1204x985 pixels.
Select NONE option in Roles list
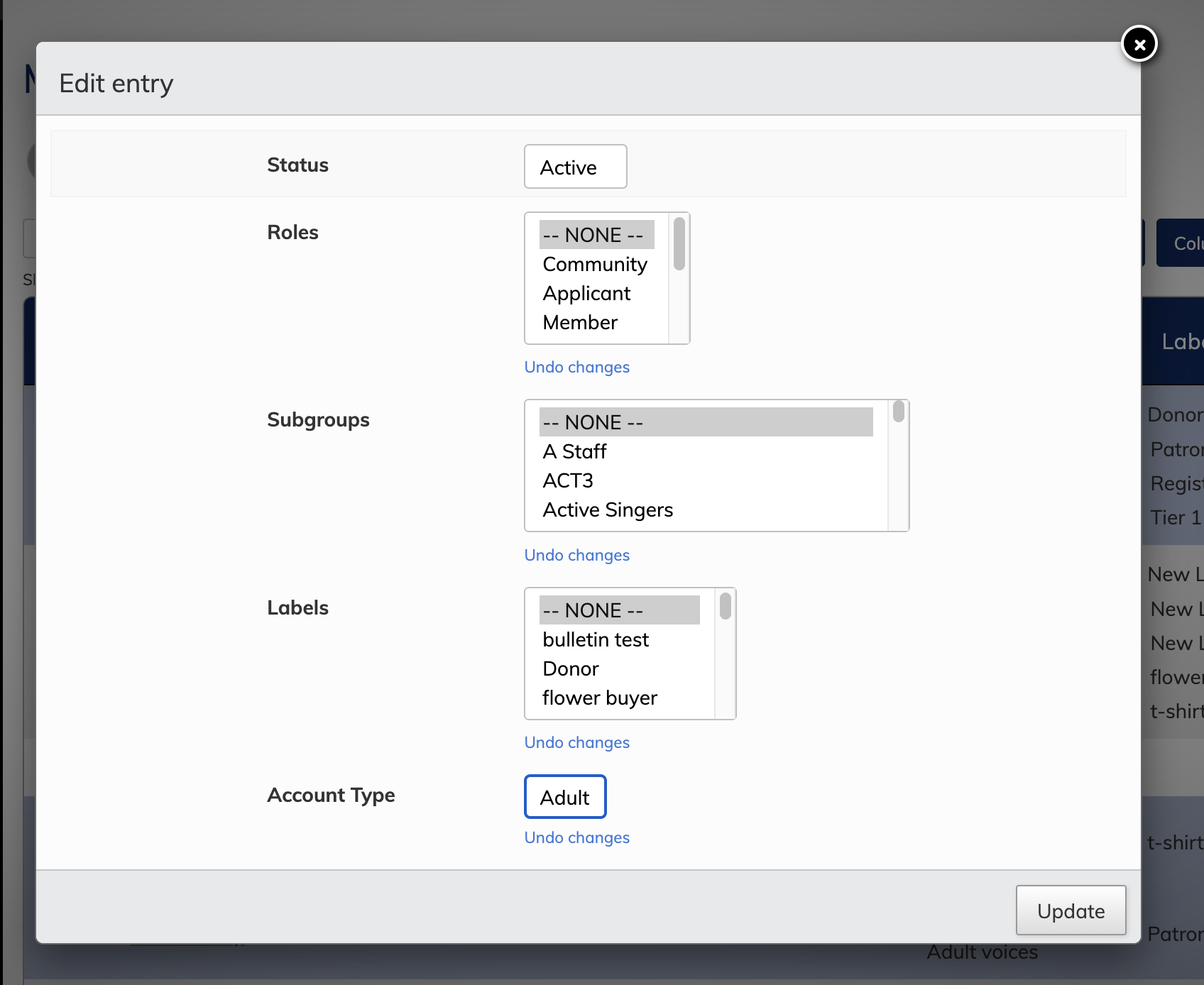pos(593,235)
